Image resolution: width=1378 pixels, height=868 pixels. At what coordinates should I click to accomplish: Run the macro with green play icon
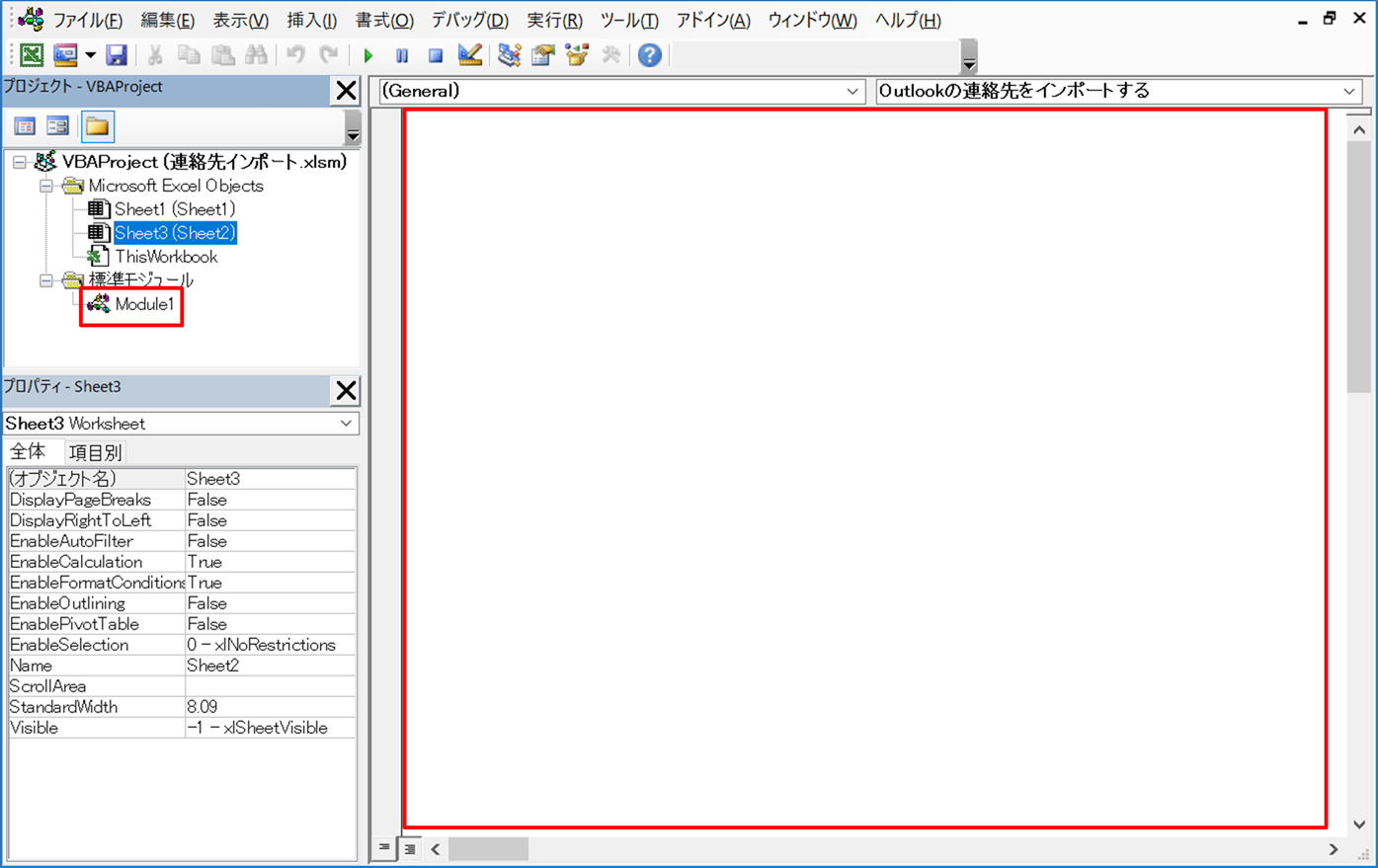coord(368,55)
